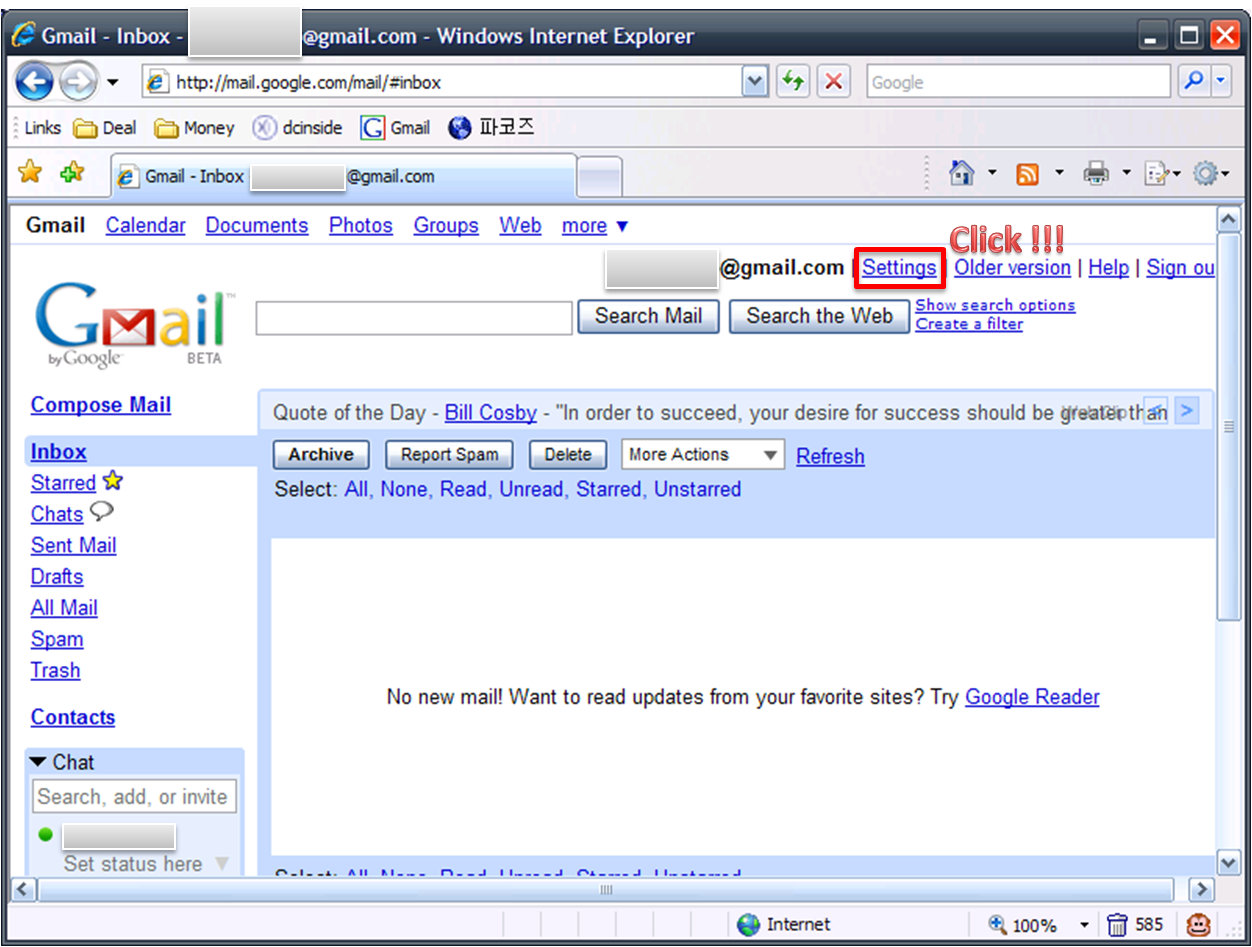This screenshot has width=1252, height=947.
Task: Open the Print options dropdown arrow
Action: click(1125, 174)
